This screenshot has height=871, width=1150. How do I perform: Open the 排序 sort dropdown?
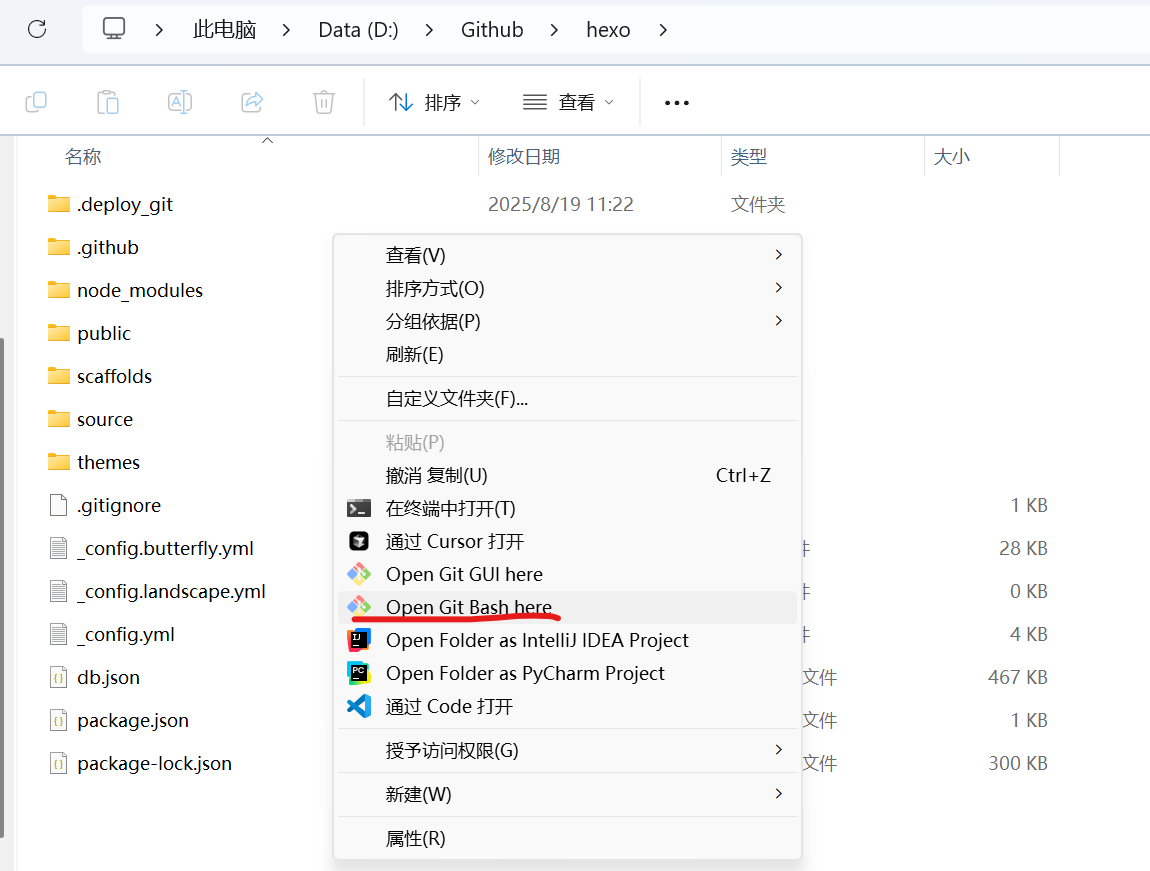pos(434,102)
